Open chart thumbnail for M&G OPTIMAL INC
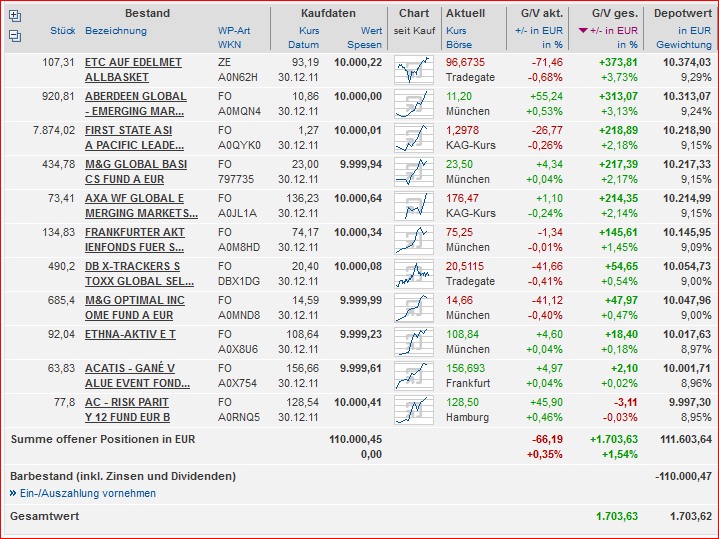This screenshot has height=539, width=719. pos(414,307)
